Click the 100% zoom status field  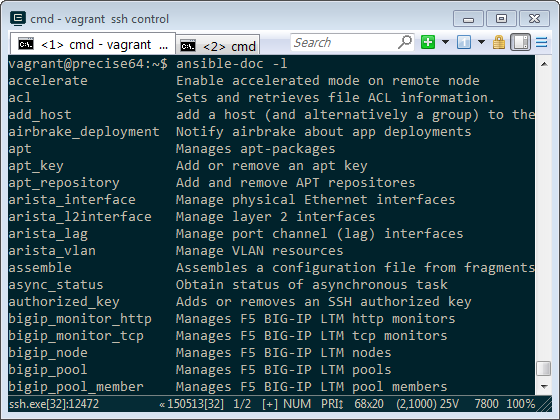click(520, 404)
